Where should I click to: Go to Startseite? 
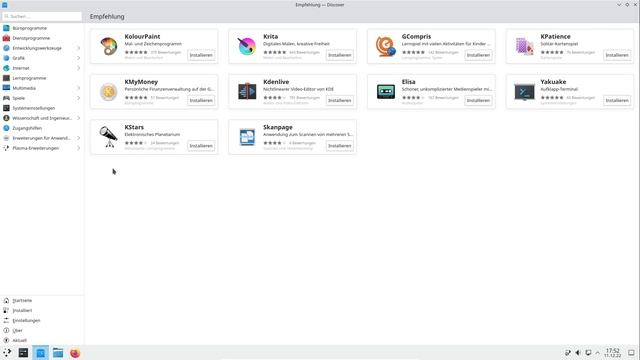coord(42,300)
